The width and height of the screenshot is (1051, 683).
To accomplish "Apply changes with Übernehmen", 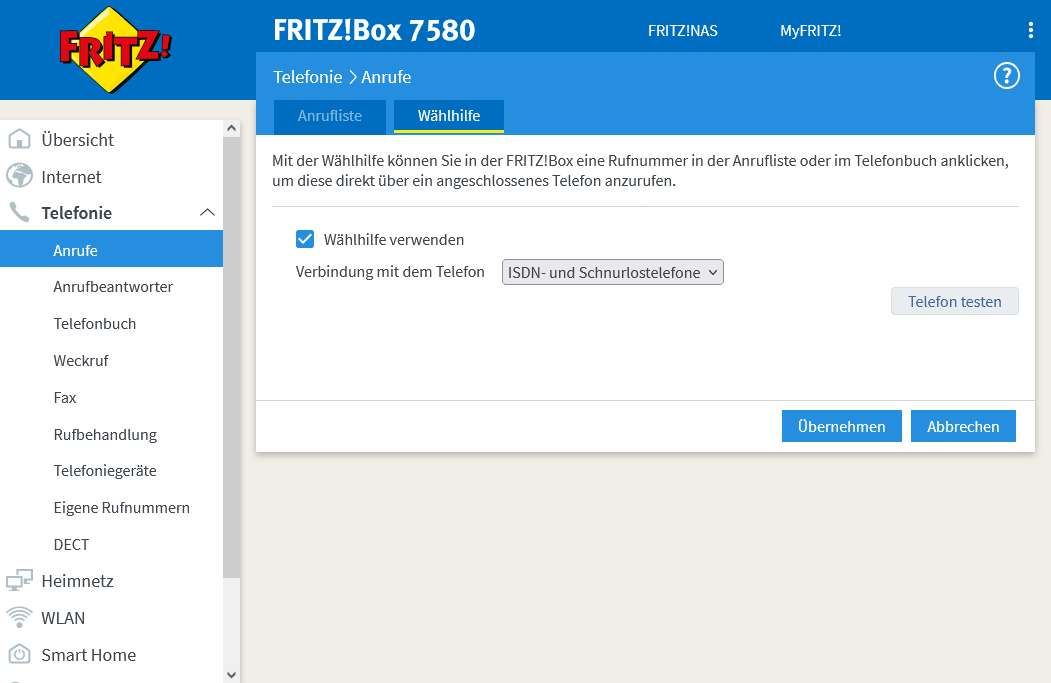I will 841,426.
